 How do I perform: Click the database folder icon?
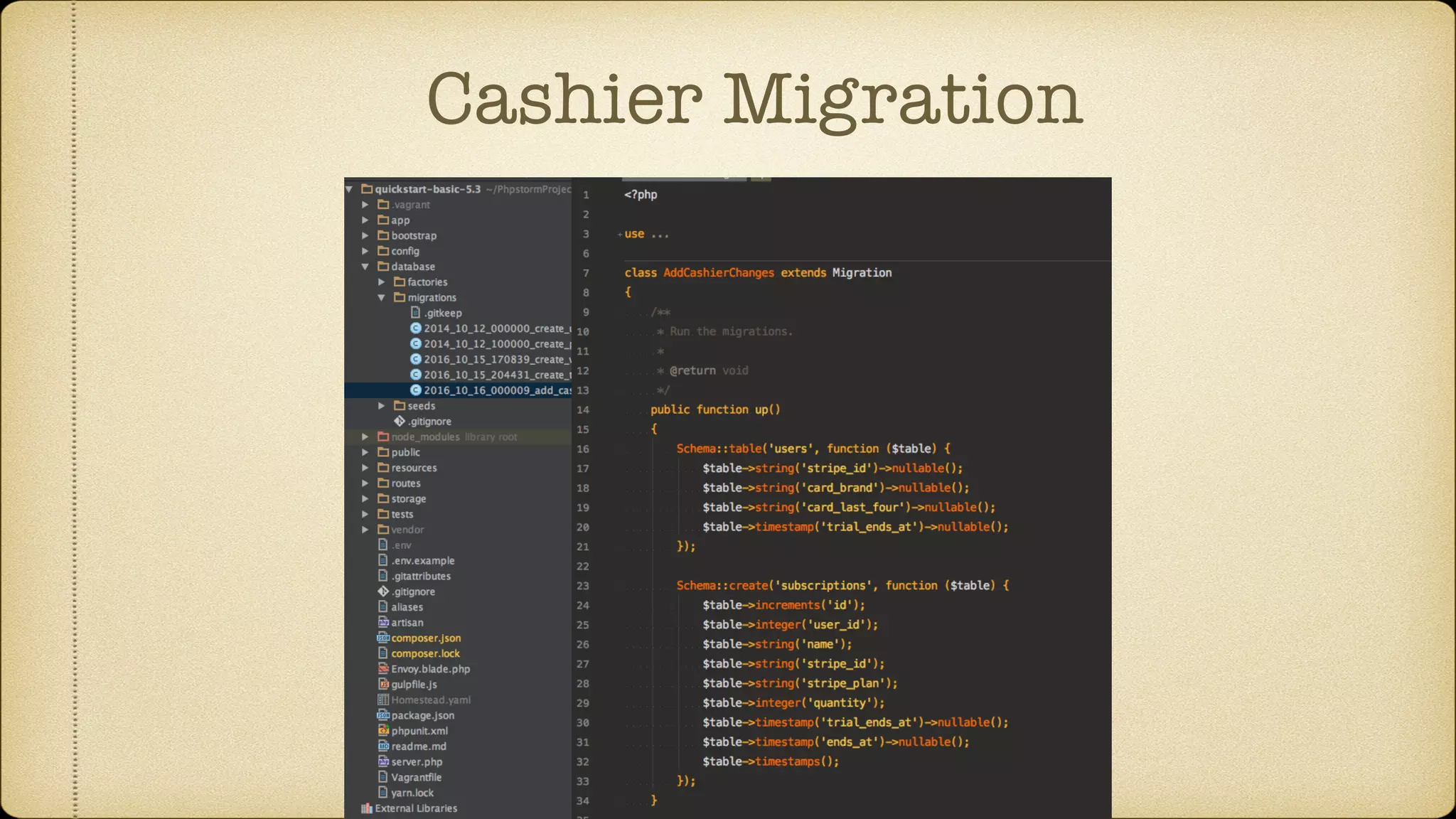(x=383, y=267)
